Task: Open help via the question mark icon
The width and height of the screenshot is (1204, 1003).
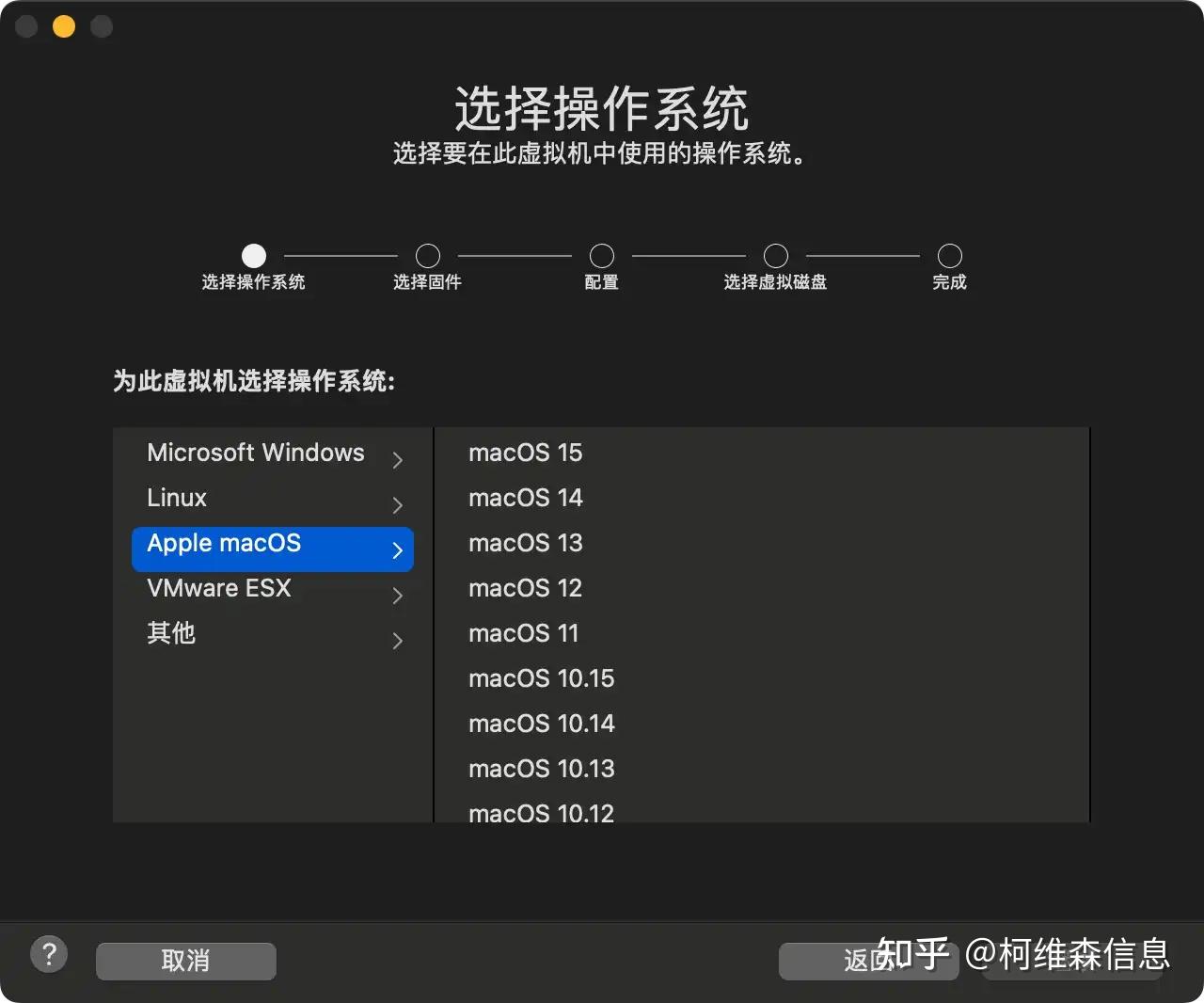Action: pos(49,953)
